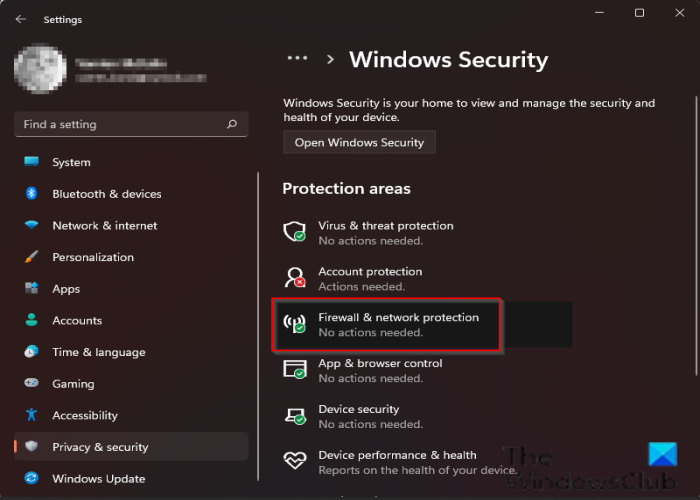Screen dimensions: 700x500
Task: Click the Device performance & health heart icon
Action: [295, 461]
